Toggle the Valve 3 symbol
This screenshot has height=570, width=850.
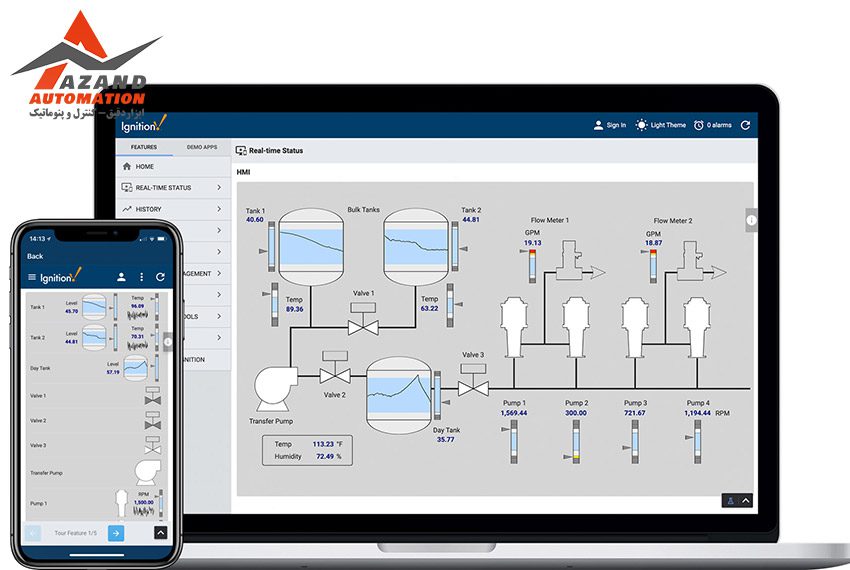click(472, 382)
